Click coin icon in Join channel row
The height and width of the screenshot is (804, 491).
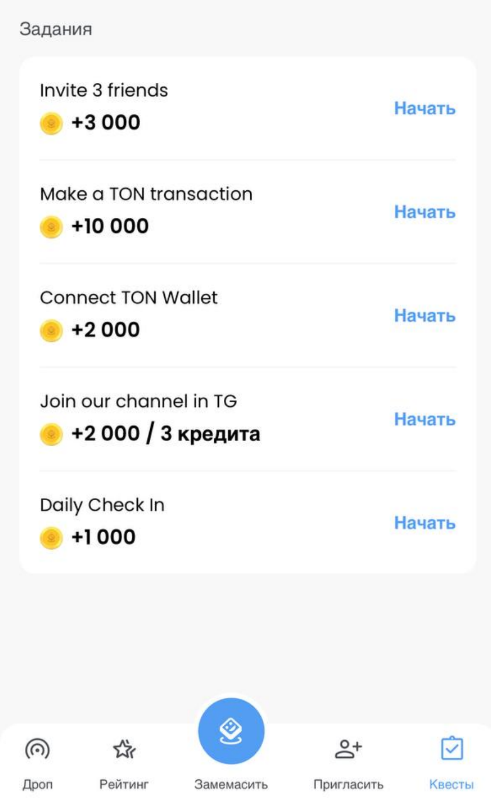(x=51, y=434)
